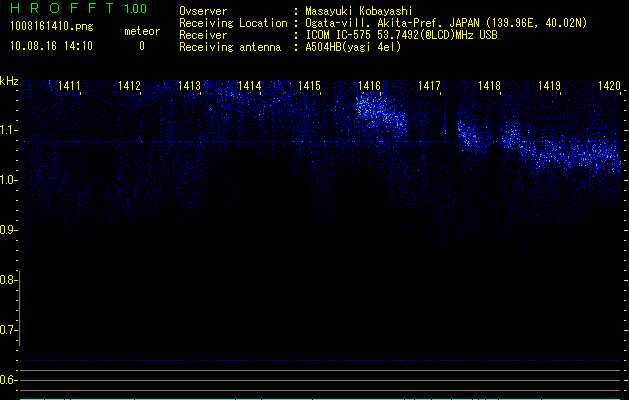Click the 1419 time axis marker

(549, 85)
